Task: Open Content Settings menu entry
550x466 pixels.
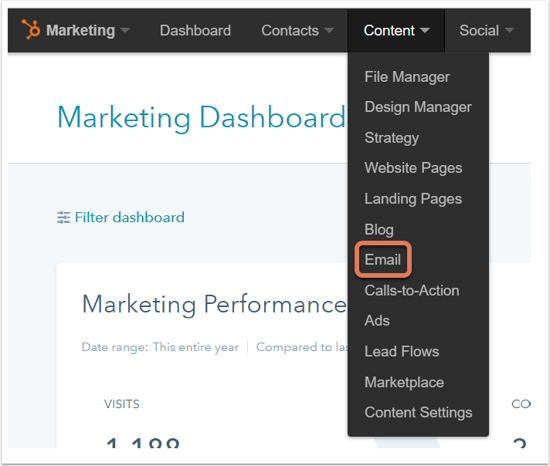Action: (x=418, y=412)
